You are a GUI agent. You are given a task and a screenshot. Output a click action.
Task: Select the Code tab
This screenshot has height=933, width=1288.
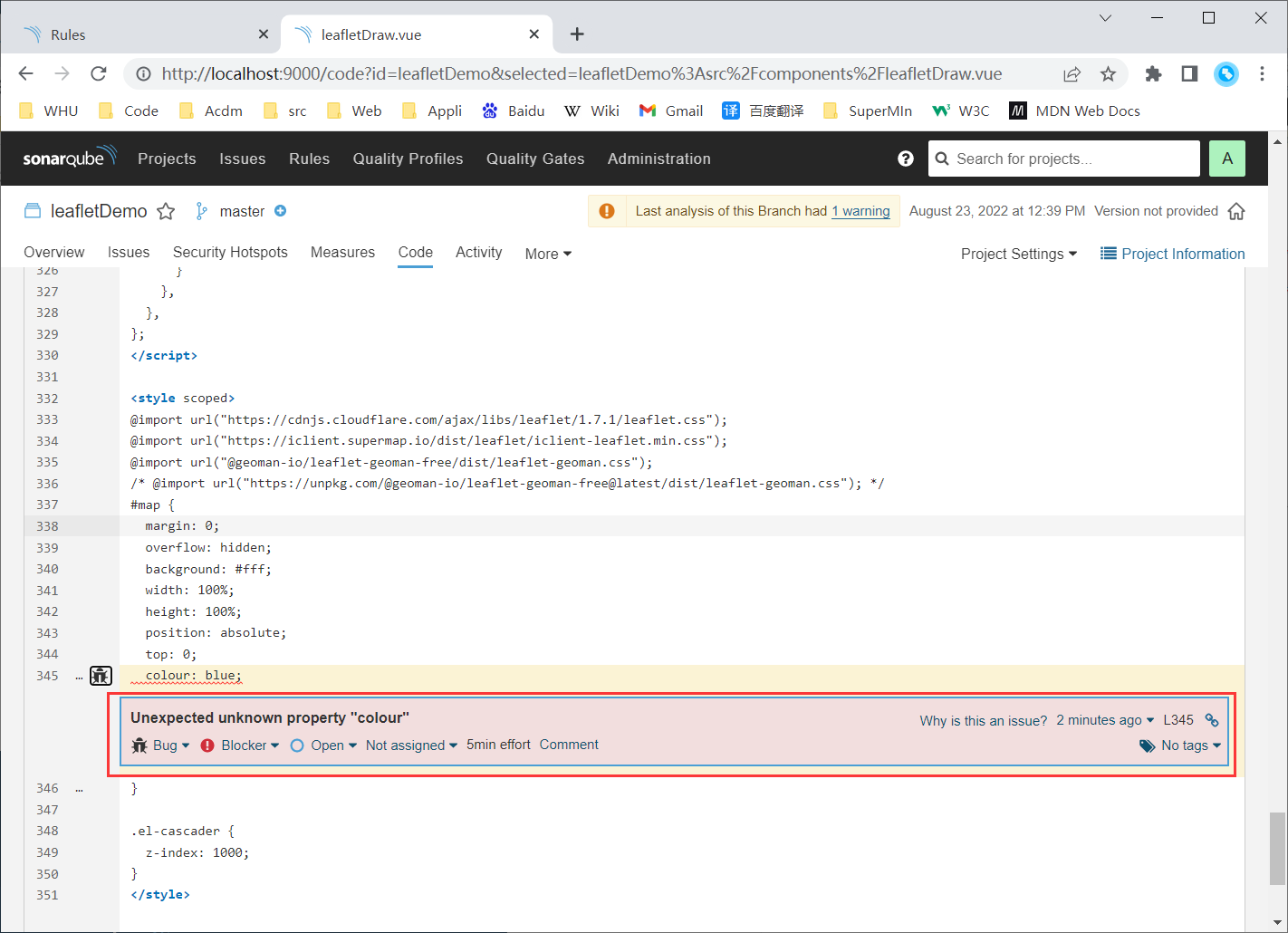[x=416, y=253]
